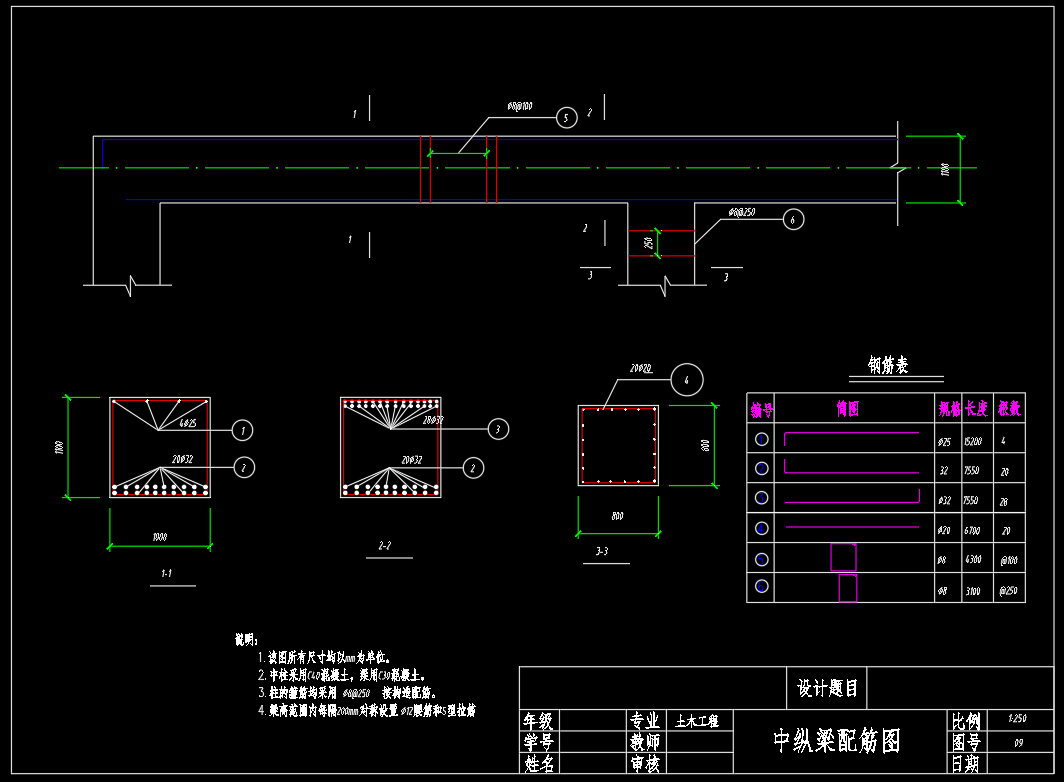The height and width of the screenshot is (782, 1064).
Task: Select the 2-2 section view label
Action: (x=384, y=546)
